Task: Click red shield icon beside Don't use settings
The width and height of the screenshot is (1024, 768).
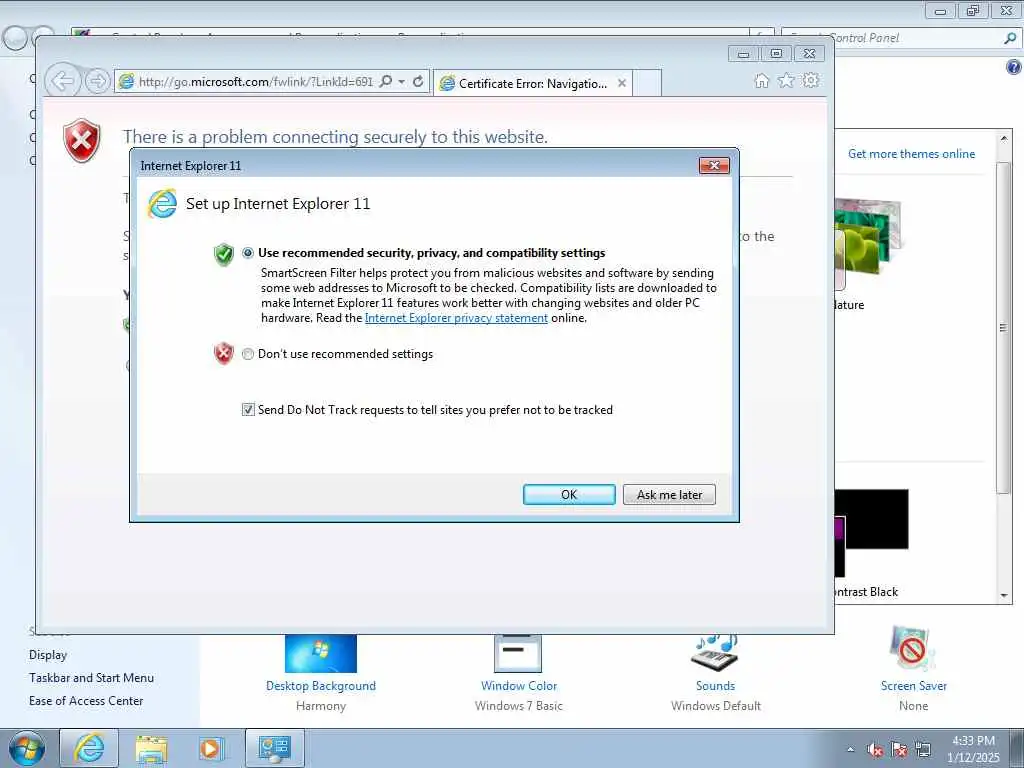Action: pos(223,353)
